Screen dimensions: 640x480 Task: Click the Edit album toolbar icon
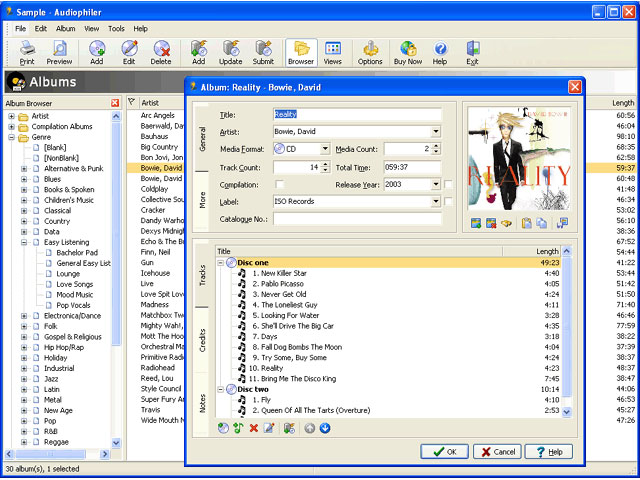[x=129, y=53]
